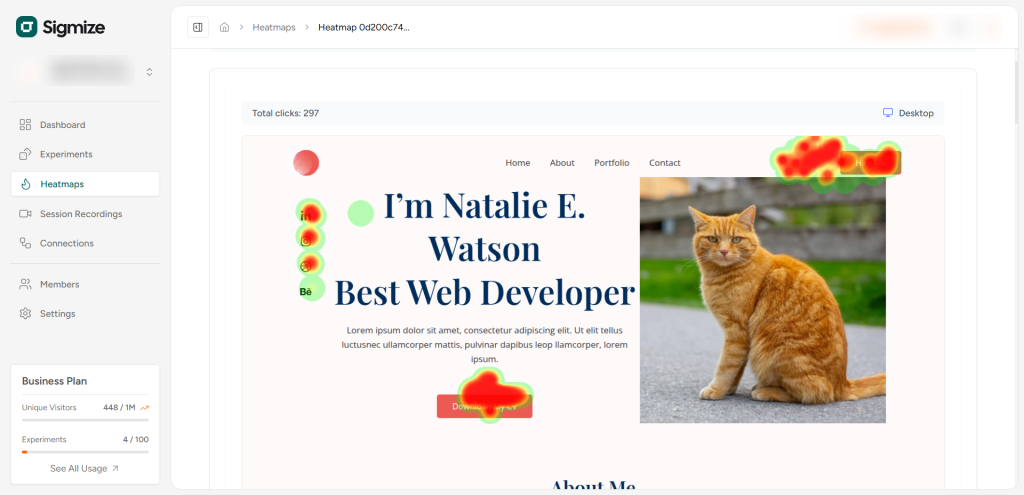Image resolution: width=1024 pixels, height=495 pixels.
Task: Click the Unique Visitors usage progress bar
Action: tap(85, 420)
